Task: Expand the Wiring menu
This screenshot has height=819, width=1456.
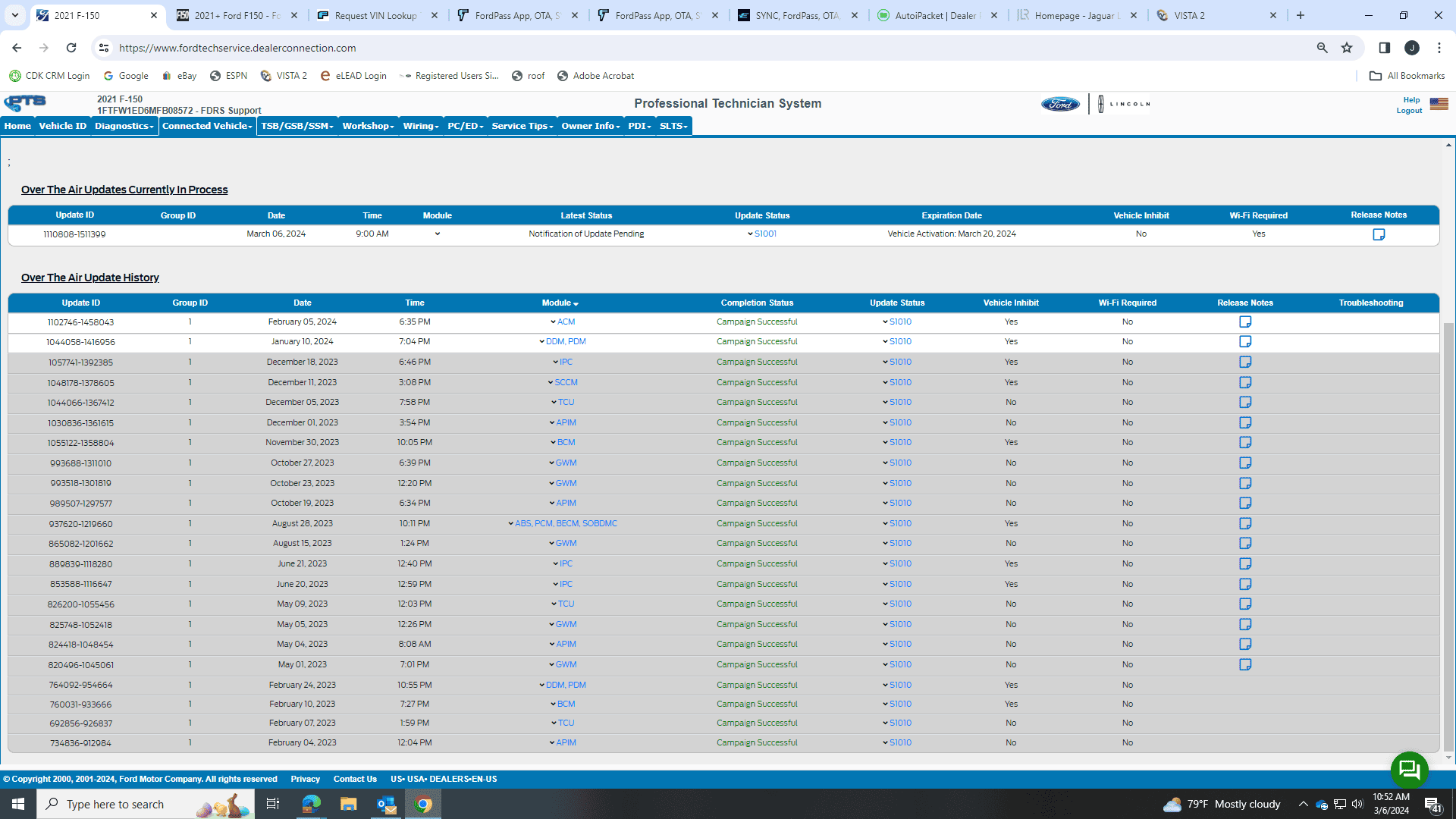Action: [421, 126]
